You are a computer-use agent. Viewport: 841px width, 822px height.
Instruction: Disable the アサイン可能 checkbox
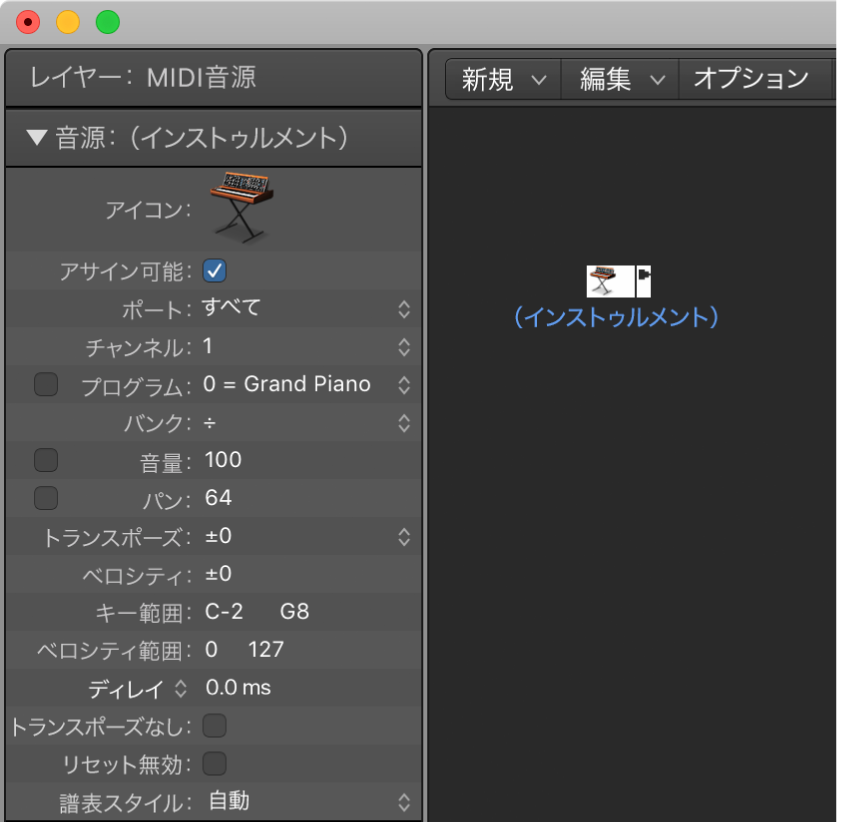[x=214, y=270]
